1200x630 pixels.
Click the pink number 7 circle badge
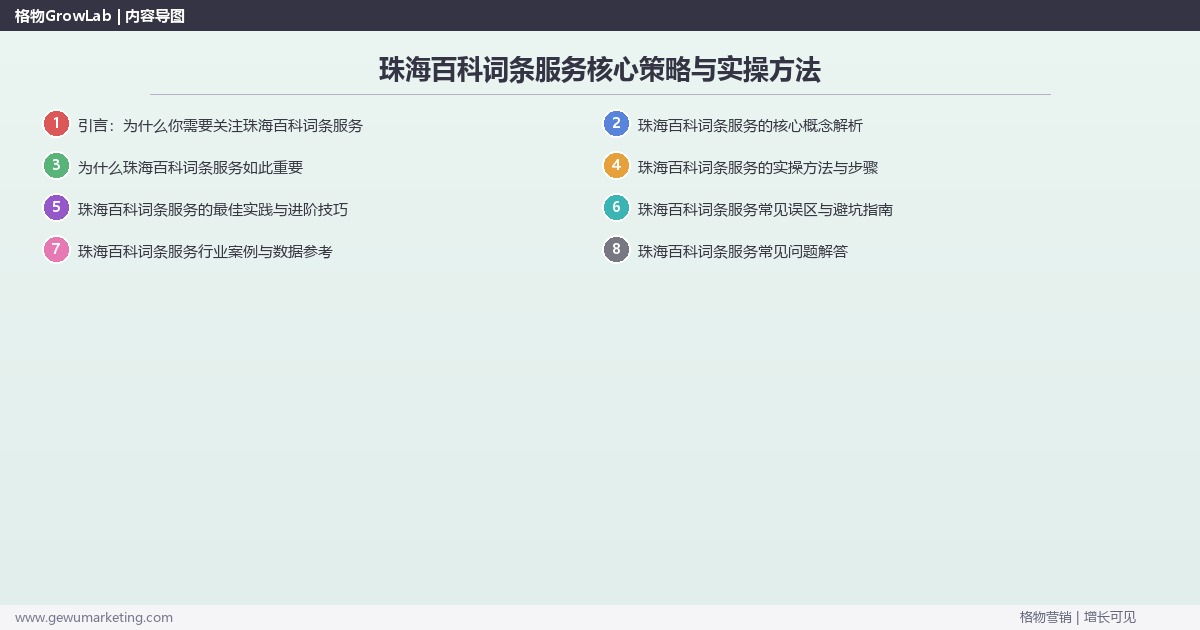(56, 250)
